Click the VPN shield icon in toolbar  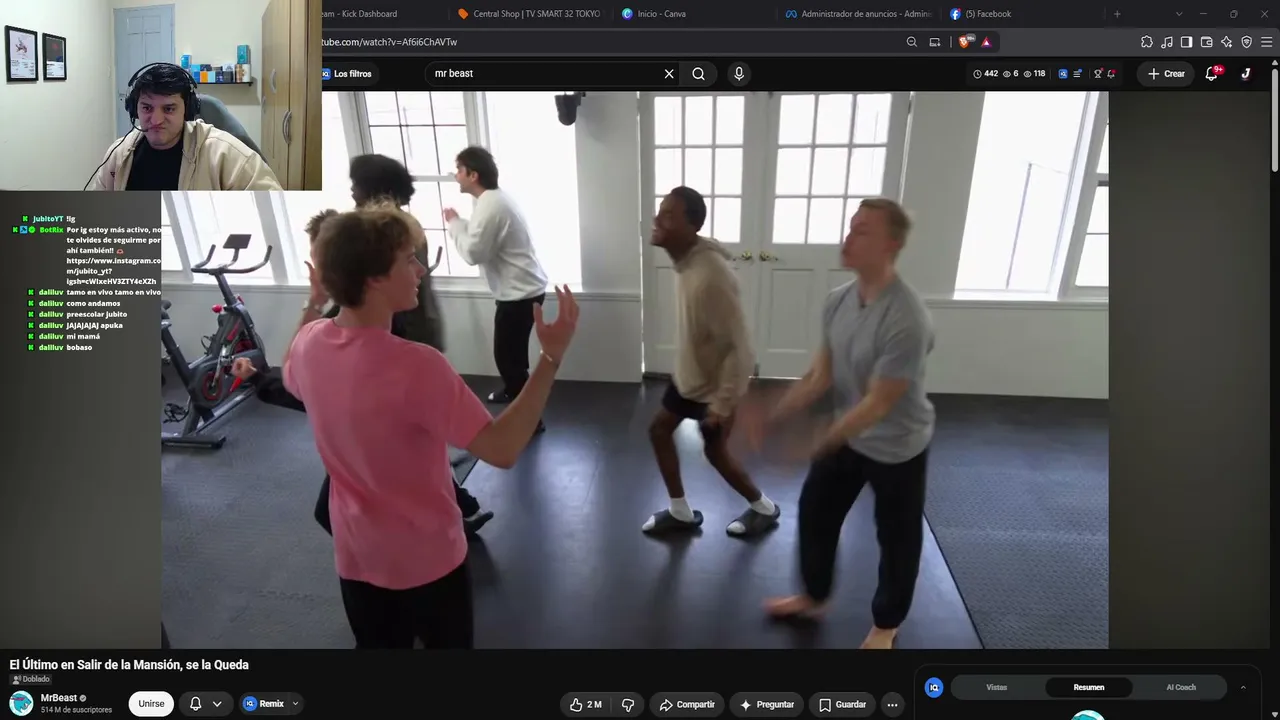[1246, 42]
